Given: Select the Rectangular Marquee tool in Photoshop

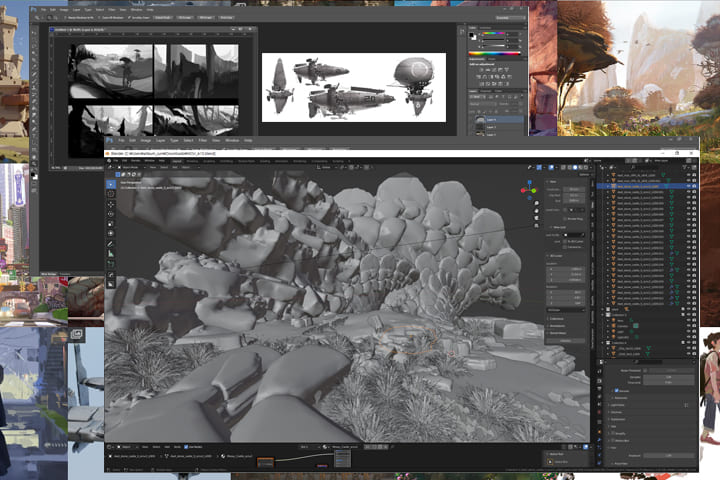Looking at the screenshot, I should (35, 40).
